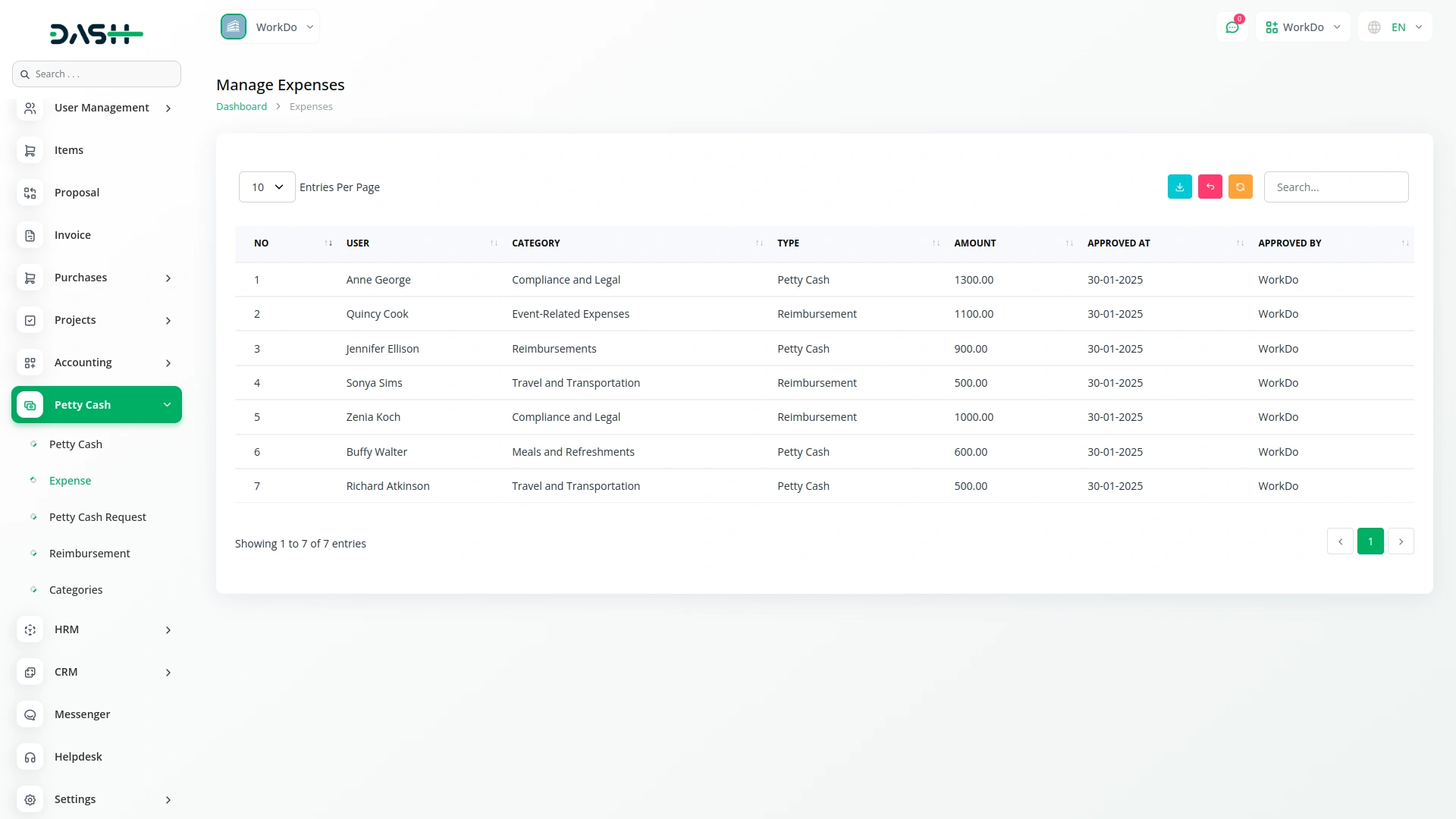Click the green active Petty Cash section bar
This screenshot has height=819, width=1456.
point(96,404)
